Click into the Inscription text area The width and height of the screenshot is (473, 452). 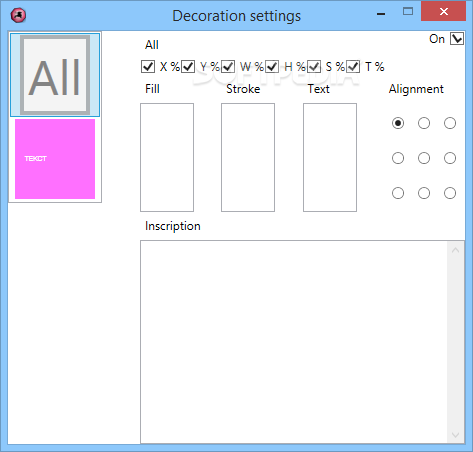pos(294,342)
